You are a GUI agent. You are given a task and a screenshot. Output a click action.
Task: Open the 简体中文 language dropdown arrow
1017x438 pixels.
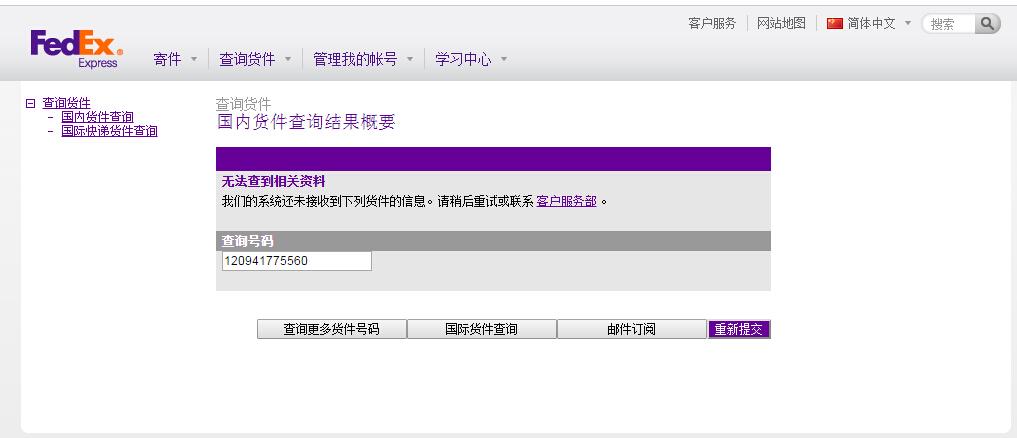point(908,23)
